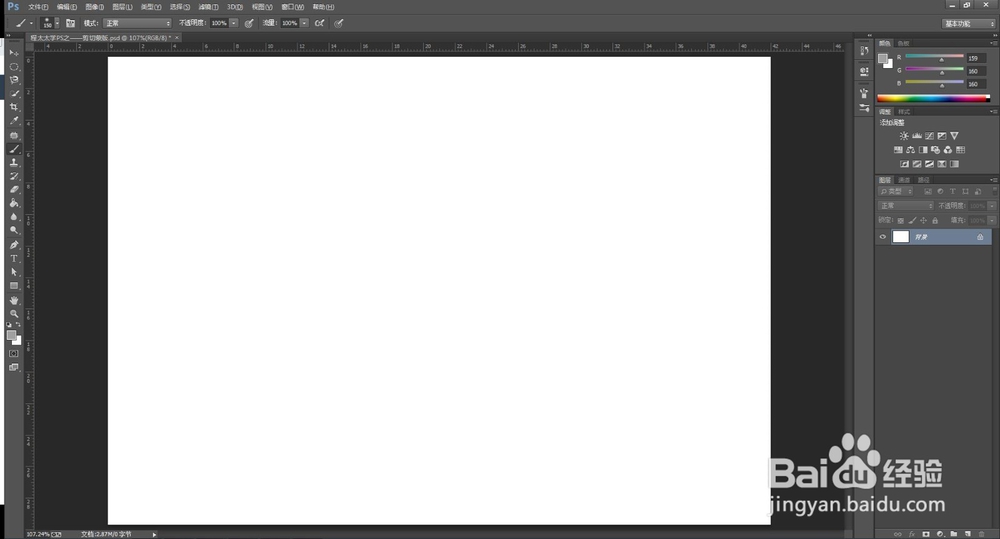Add Curves adjustment layer
Screen dimensions: 1000x539
929,136
